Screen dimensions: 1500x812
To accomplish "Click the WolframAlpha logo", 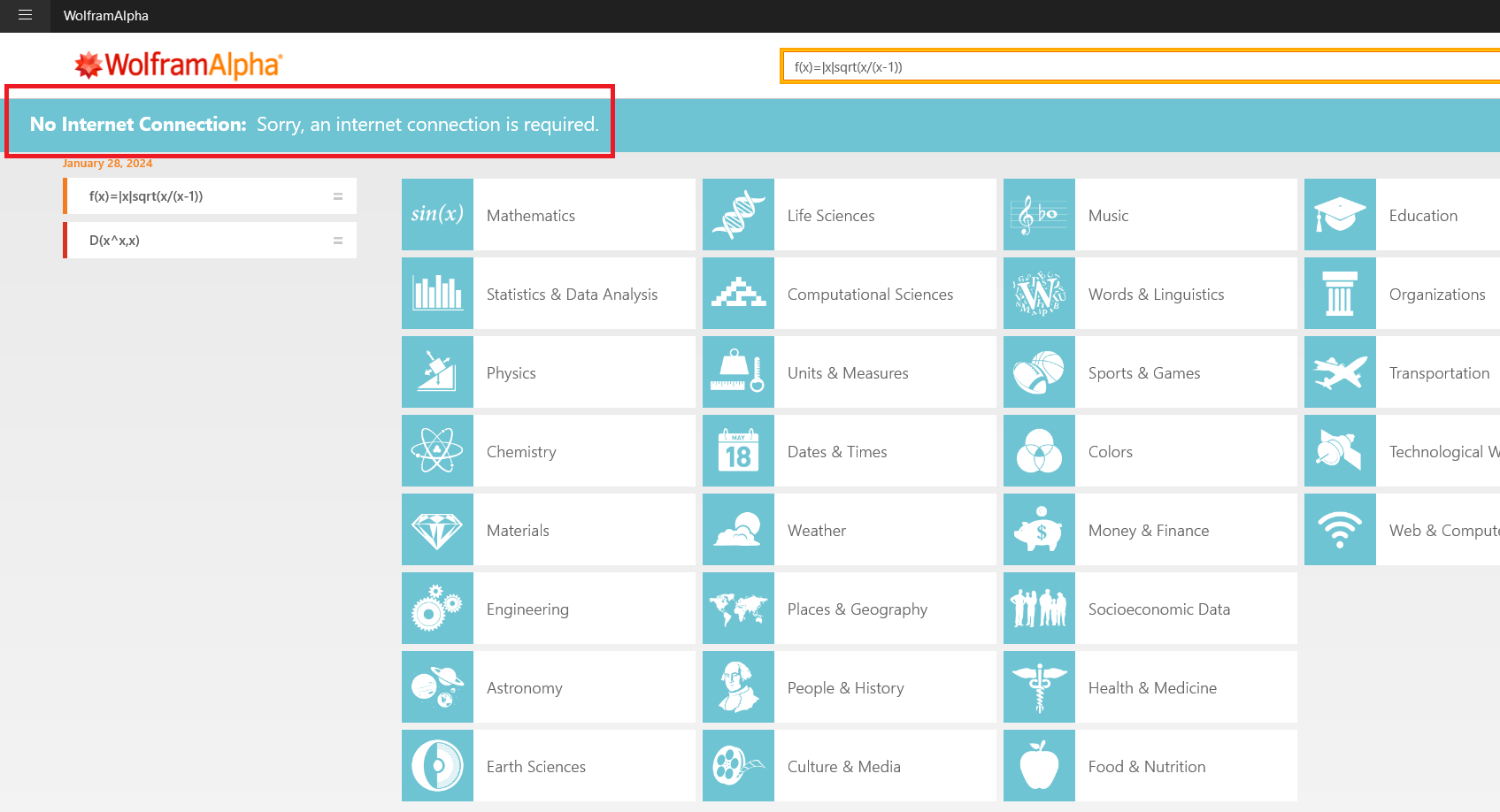I will click(x=178, y=65).
